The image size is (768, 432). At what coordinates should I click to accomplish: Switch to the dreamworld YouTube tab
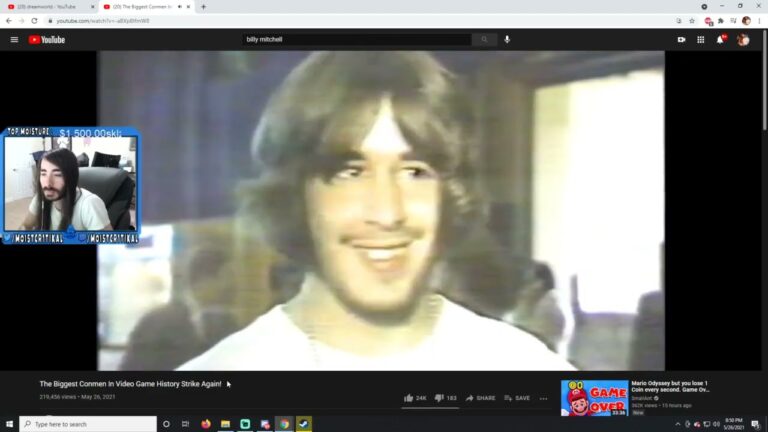pos(49,7)
